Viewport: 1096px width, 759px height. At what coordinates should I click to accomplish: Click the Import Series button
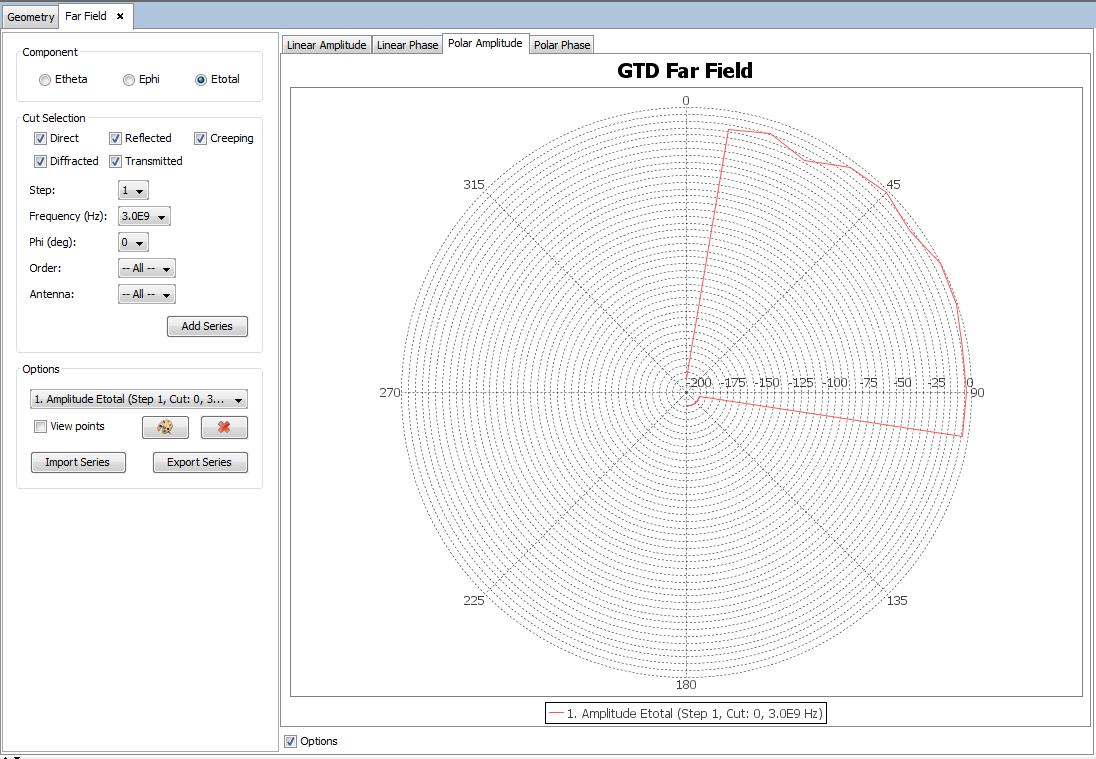pyautogui.click(x=78, y=462)
